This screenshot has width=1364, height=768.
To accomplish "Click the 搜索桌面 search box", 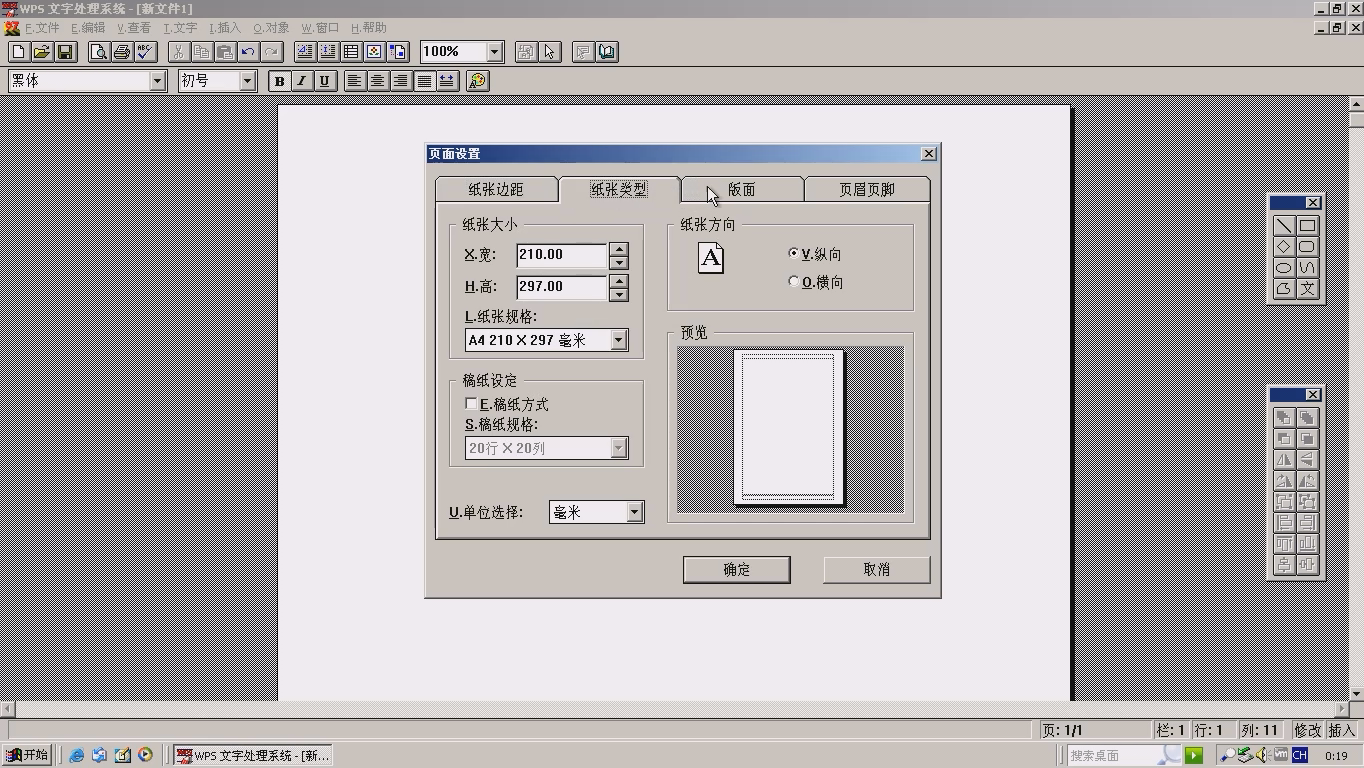I will pos(1124,755).
